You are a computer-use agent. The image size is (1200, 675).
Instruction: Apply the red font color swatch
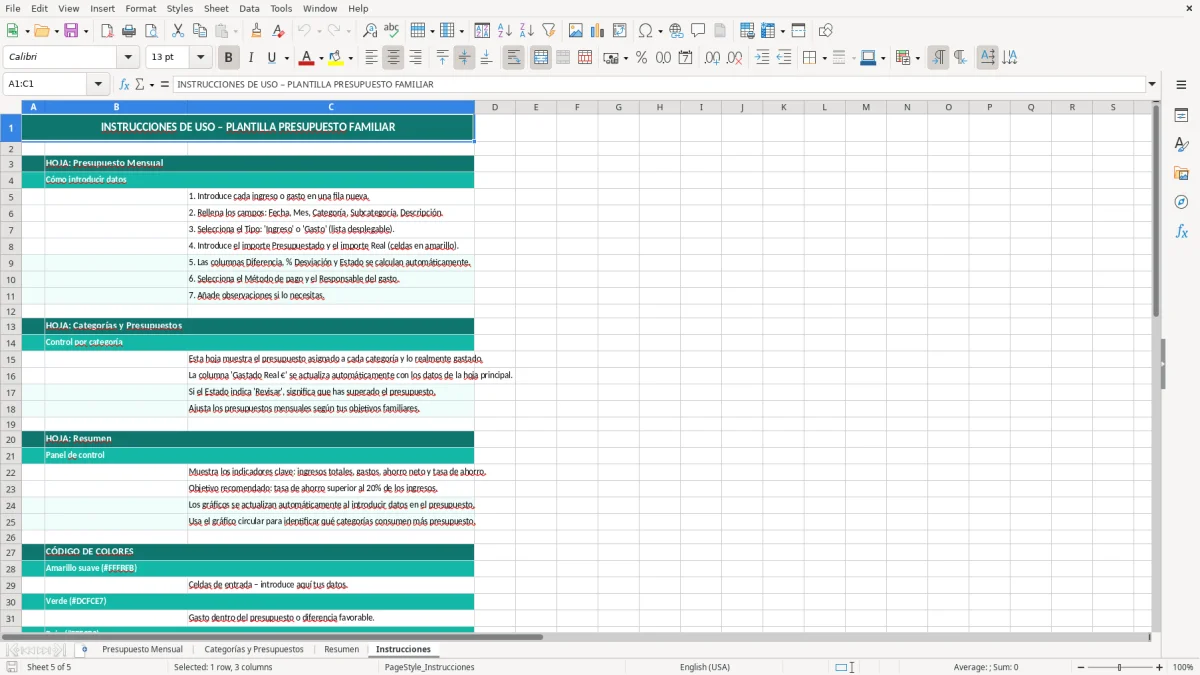307,58
